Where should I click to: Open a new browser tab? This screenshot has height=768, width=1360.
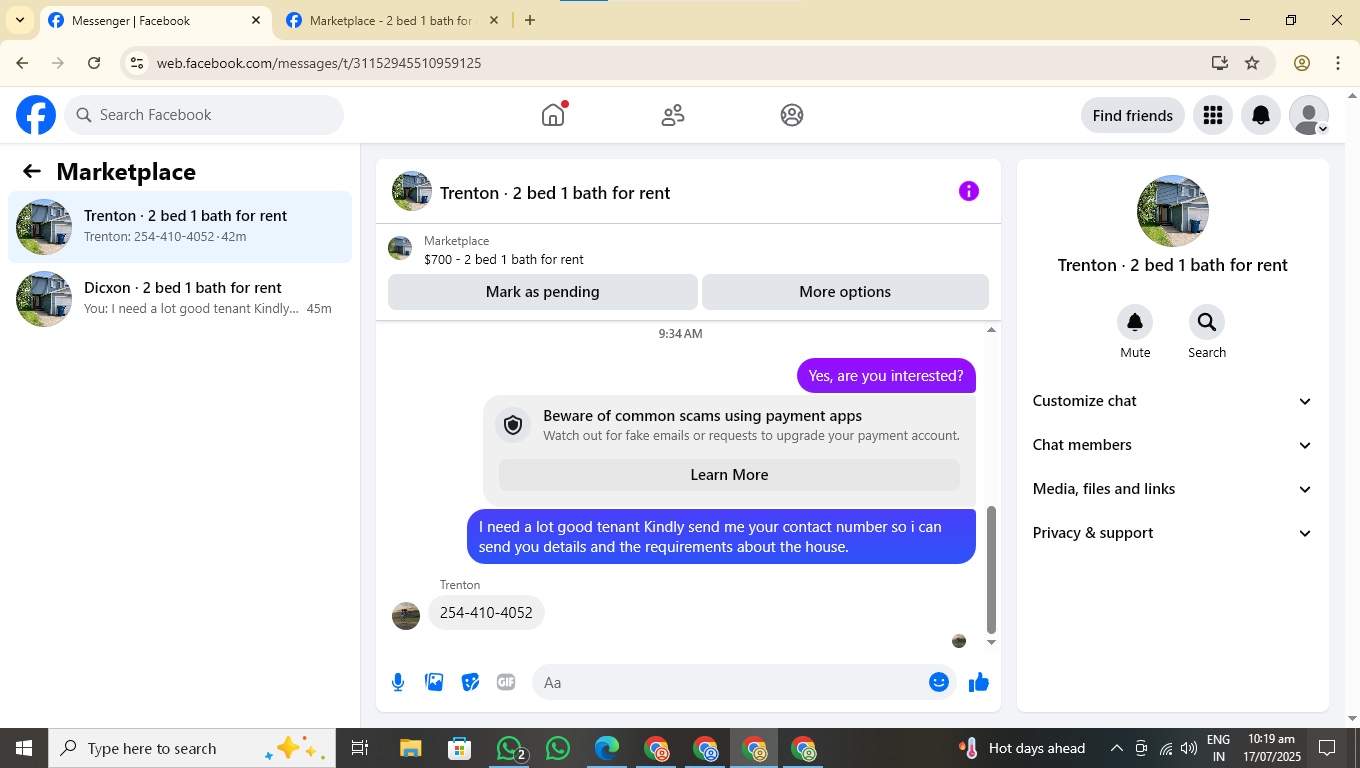(530, 20)
